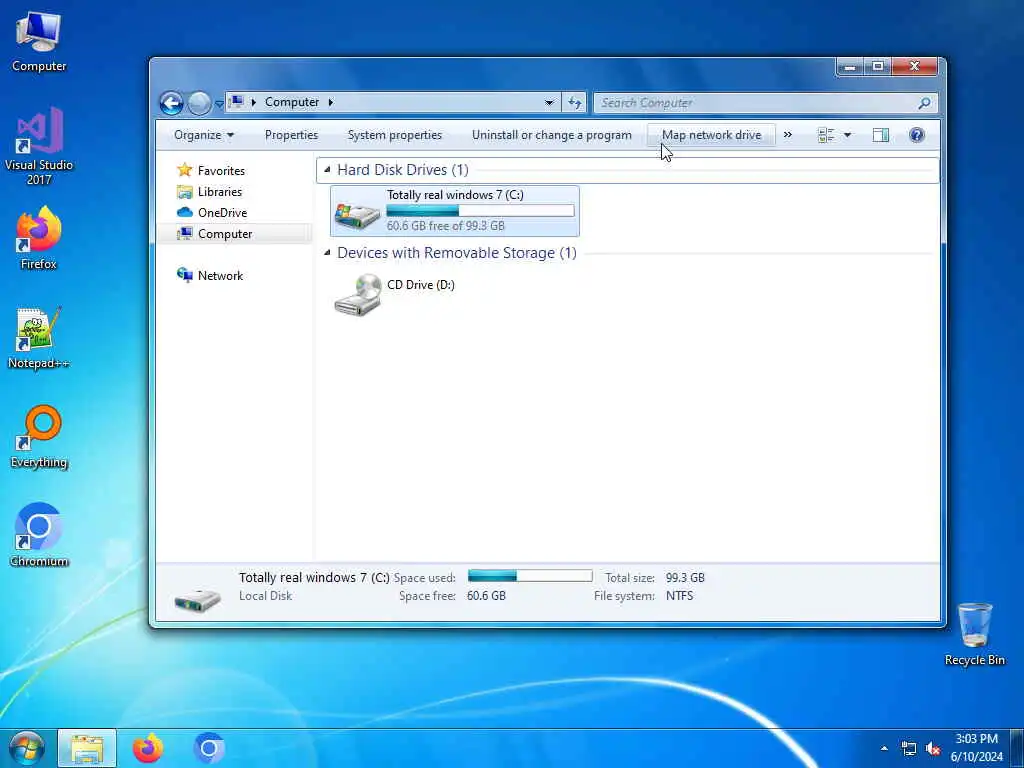Open the view options dropdown arrow
This screenshot has width=1024, height=768.
coord(847,135)
